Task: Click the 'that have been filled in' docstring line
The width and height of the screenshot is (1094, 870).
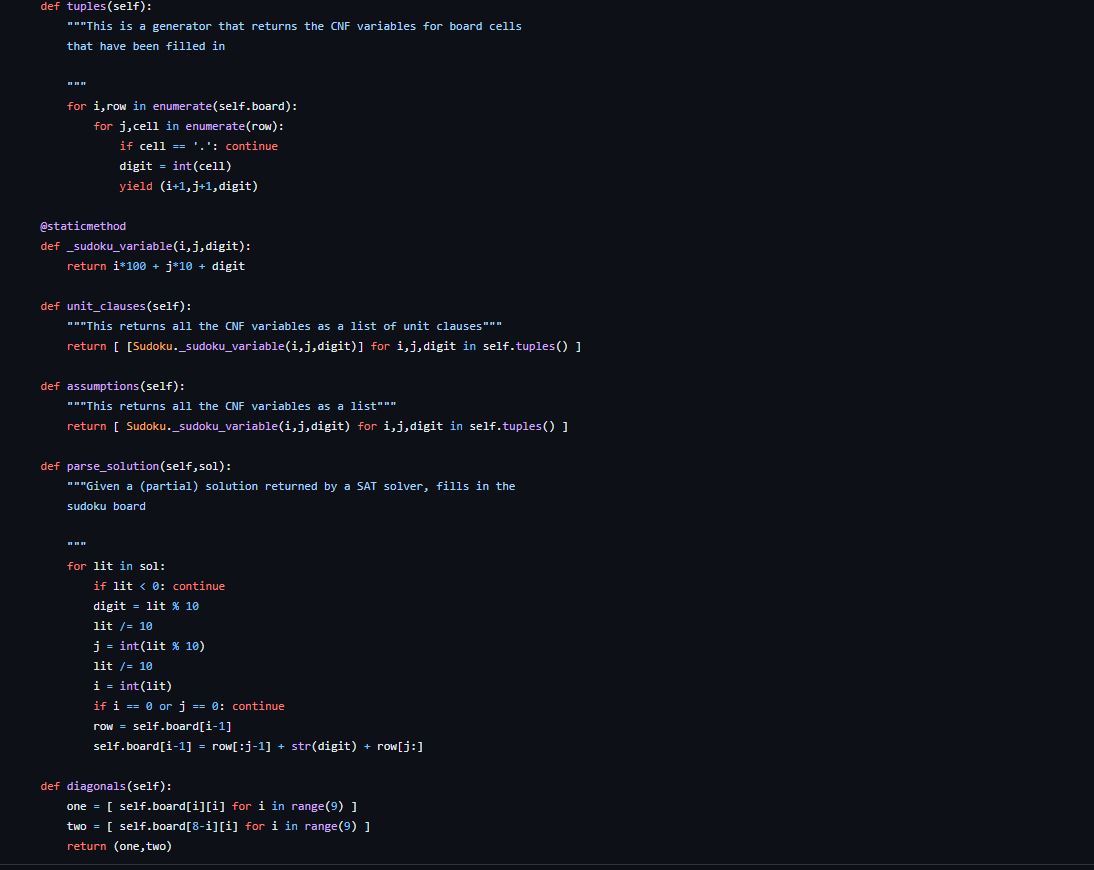Action: (146, 46)
